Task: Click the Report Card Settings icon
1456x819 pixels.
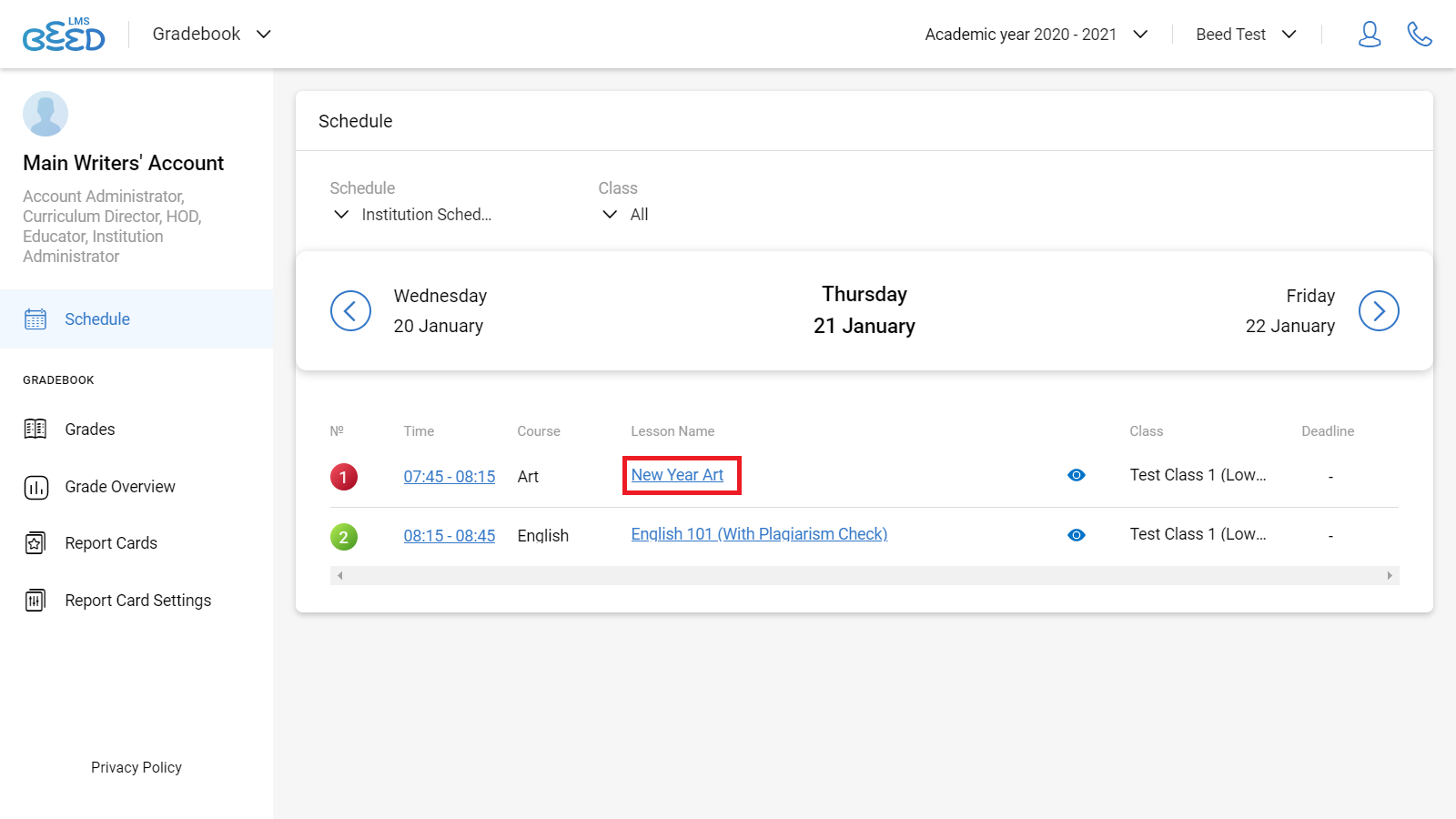Action: 35,601
